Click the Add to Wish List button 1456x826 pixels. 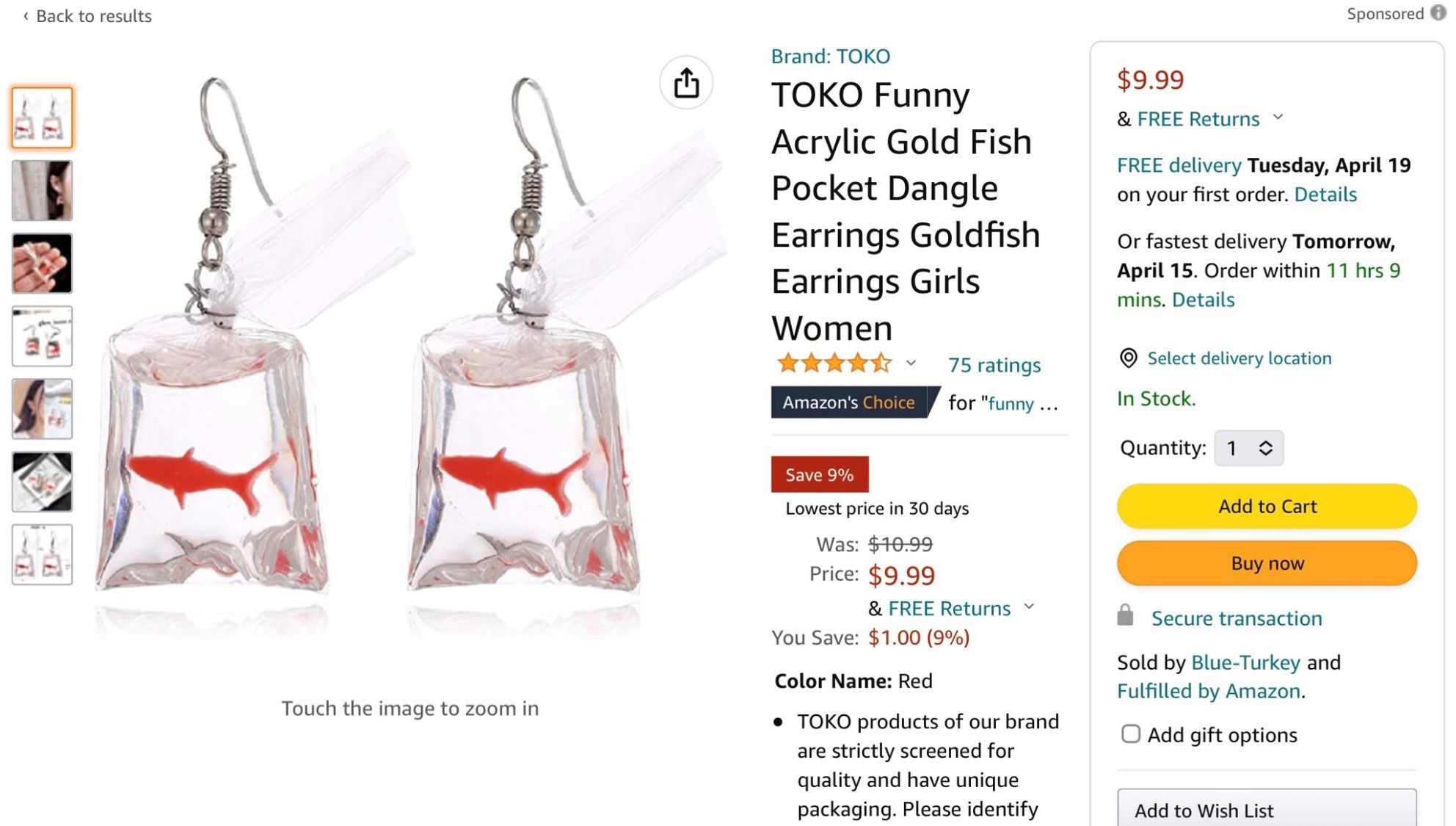click(1267, 808)
